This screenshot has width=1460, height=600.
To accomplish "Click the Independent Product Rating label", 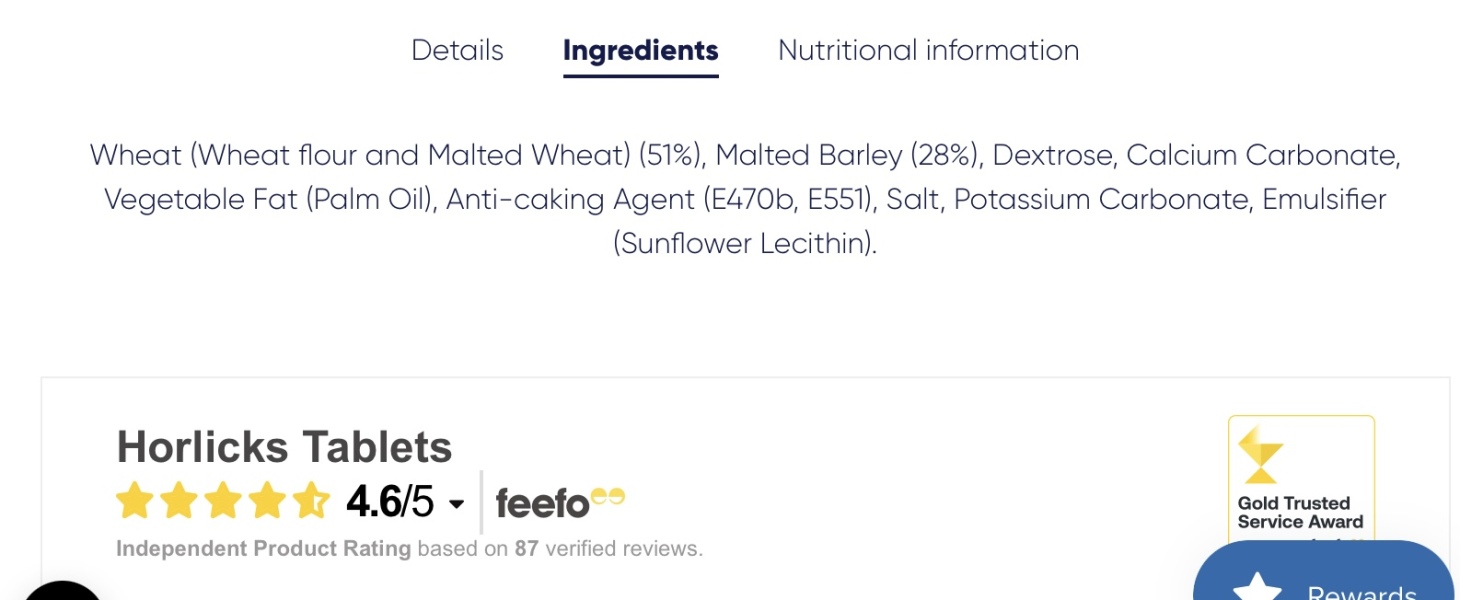I will (x=263, y=549).
